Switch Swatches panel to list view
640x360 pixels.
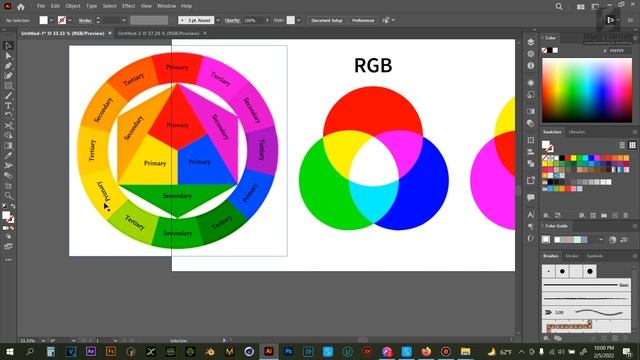622,145
